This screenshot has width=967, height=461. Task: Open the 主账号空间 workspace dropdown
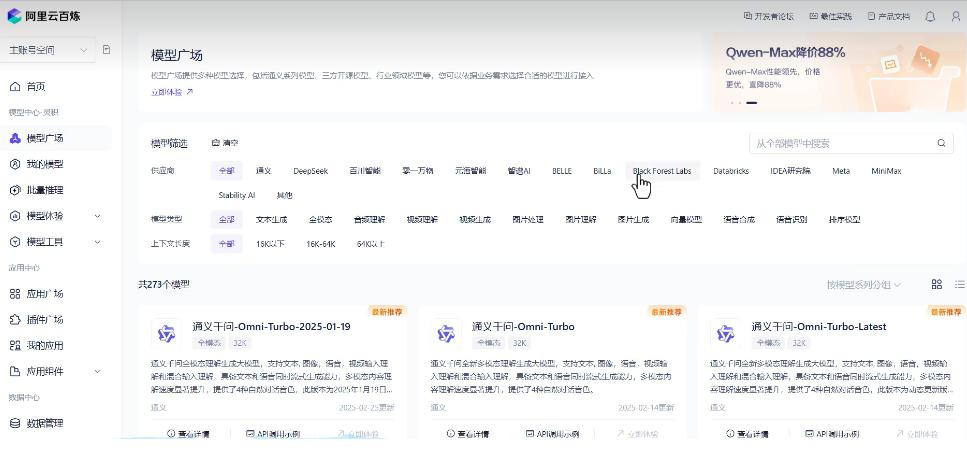tap(48, 50)
